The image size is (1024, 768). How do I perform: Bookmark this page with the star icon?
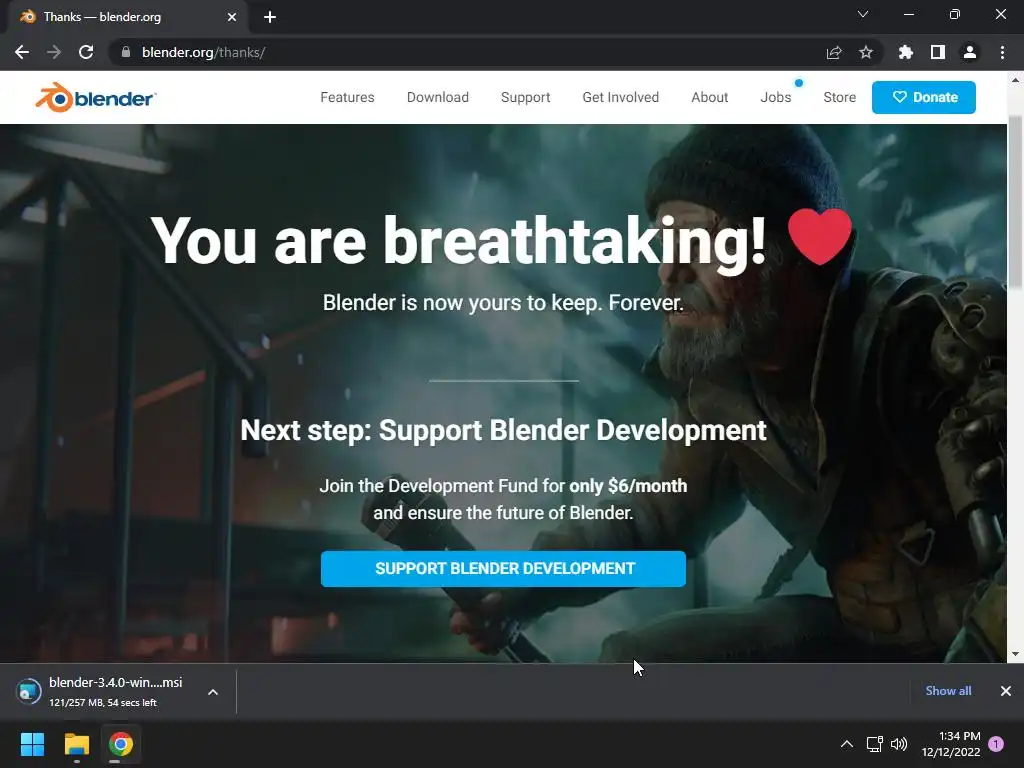click(866, 52)
